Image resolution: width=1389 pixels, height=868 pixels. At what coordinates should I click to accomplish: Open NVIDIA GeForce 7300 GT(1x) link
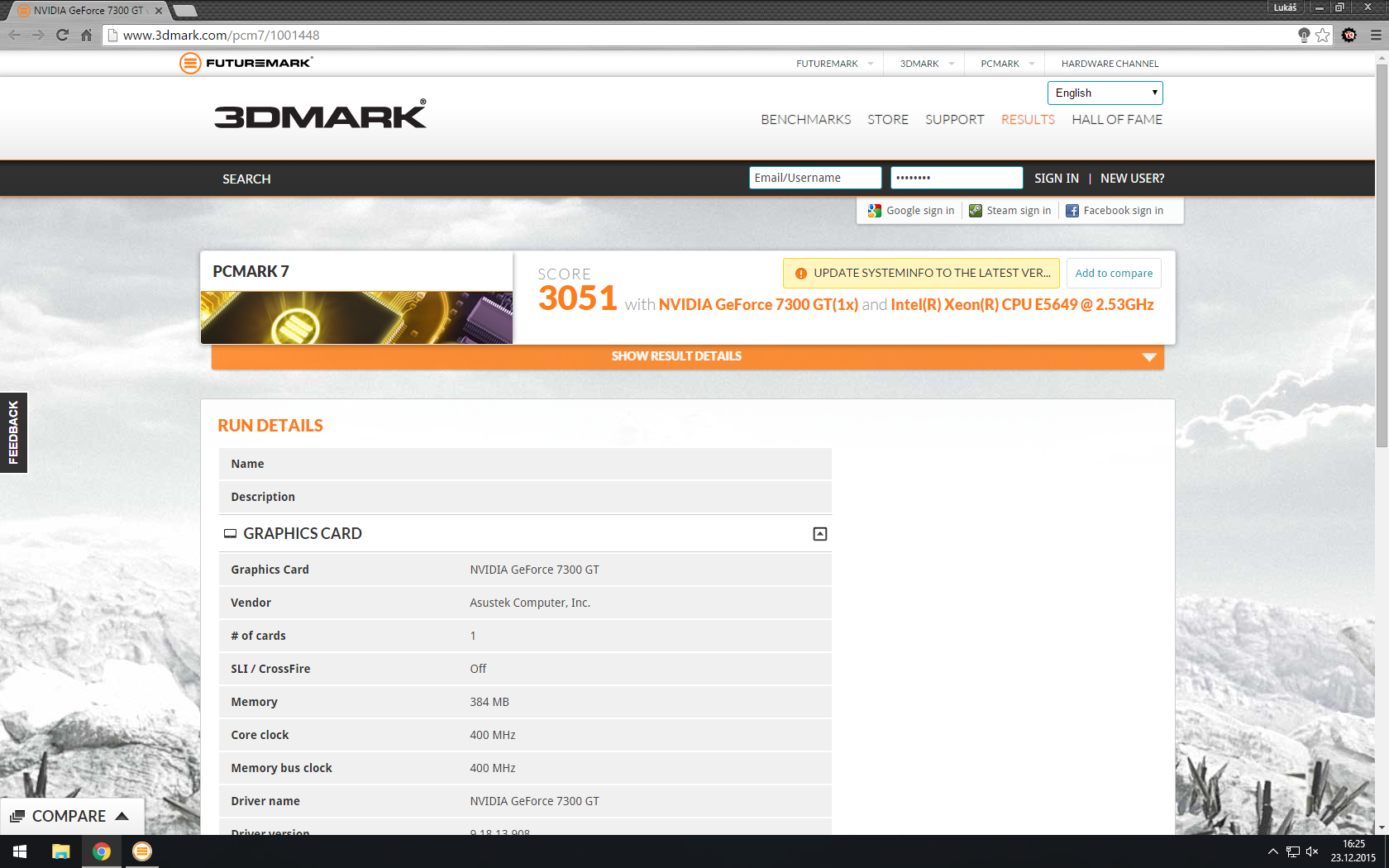pos(758,305)
